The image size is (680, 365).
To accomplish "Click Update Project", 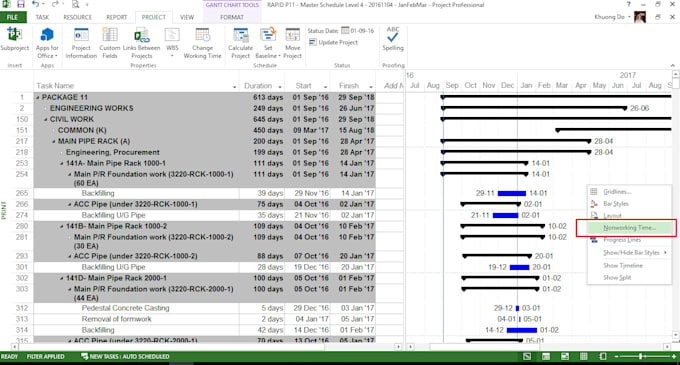I will [333, 42].
